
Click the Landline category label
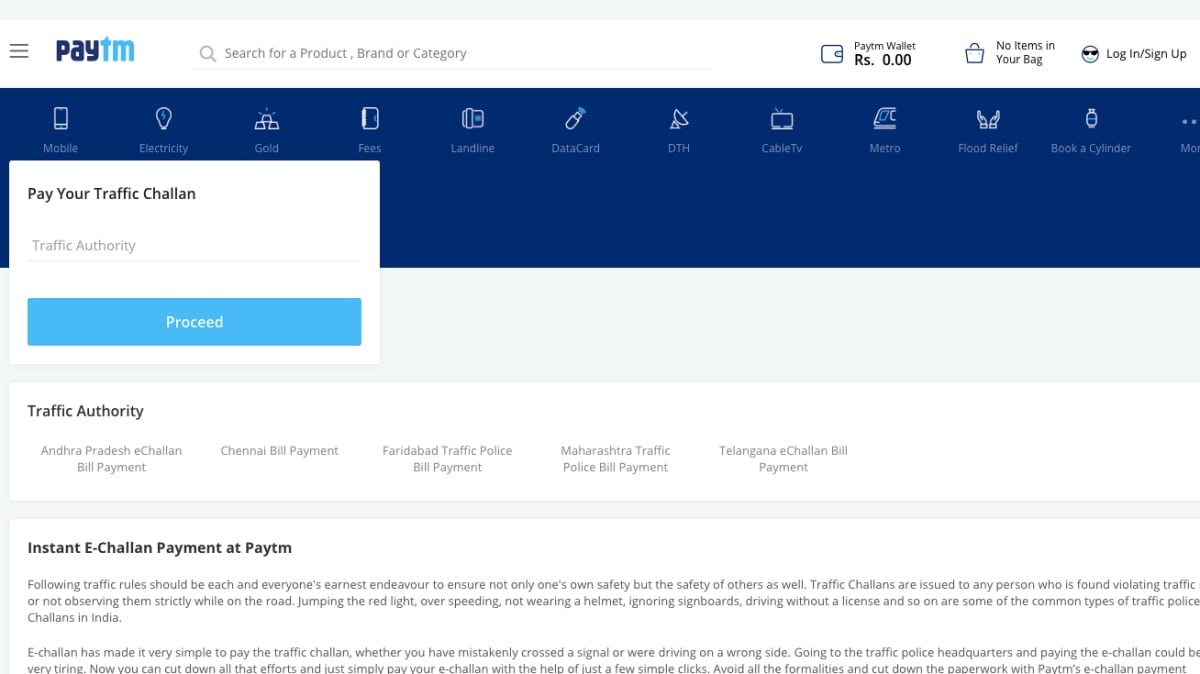(x=473, y=148)
